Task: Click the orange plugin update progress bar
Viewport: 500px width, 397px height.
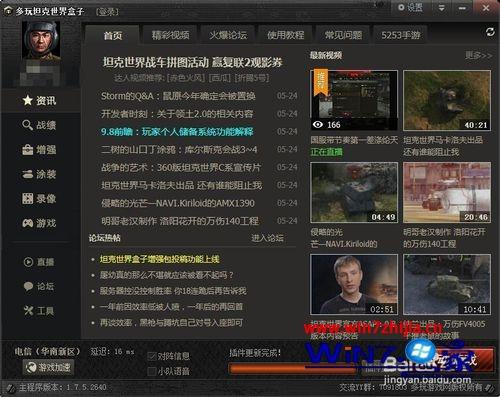Action: [292, 368]
